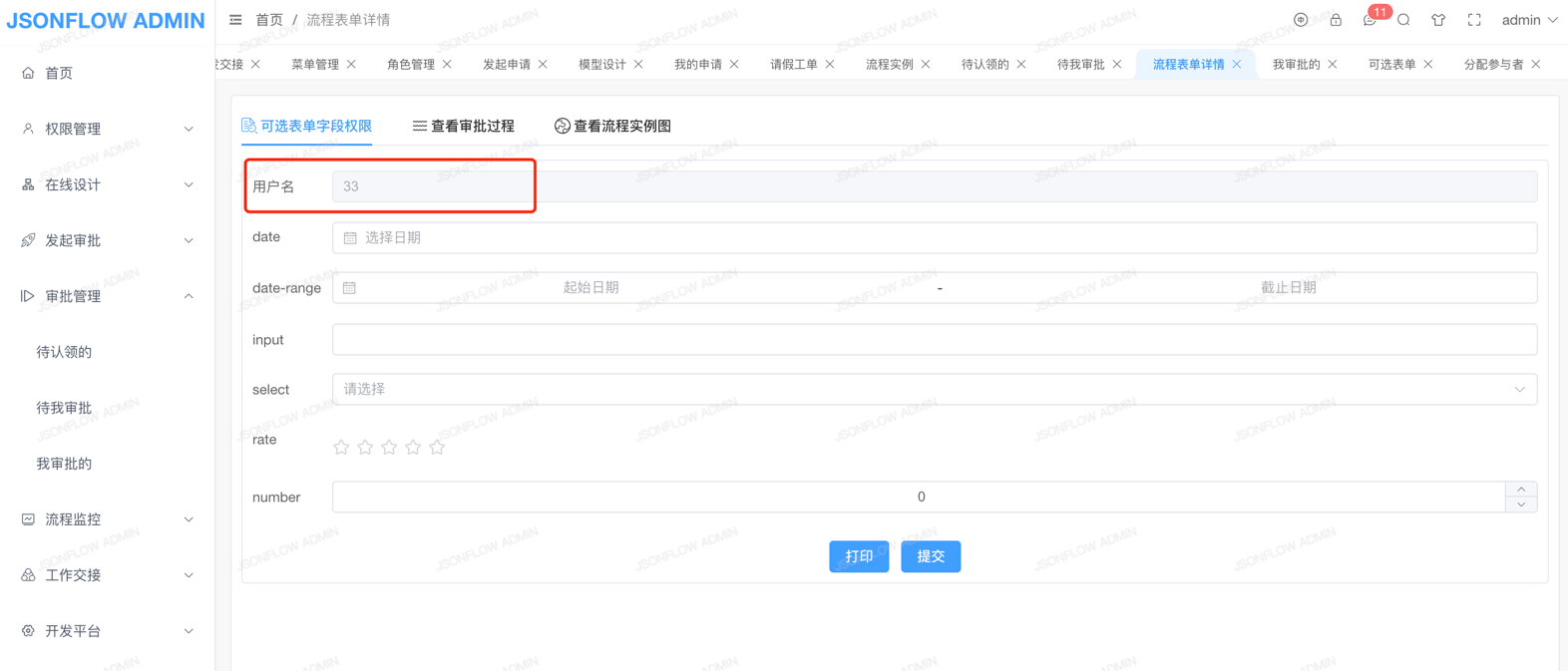The width and height of the screenshot is (1568, 671).
Task: Click the search magnifier icon
Action: (1403, 20)
